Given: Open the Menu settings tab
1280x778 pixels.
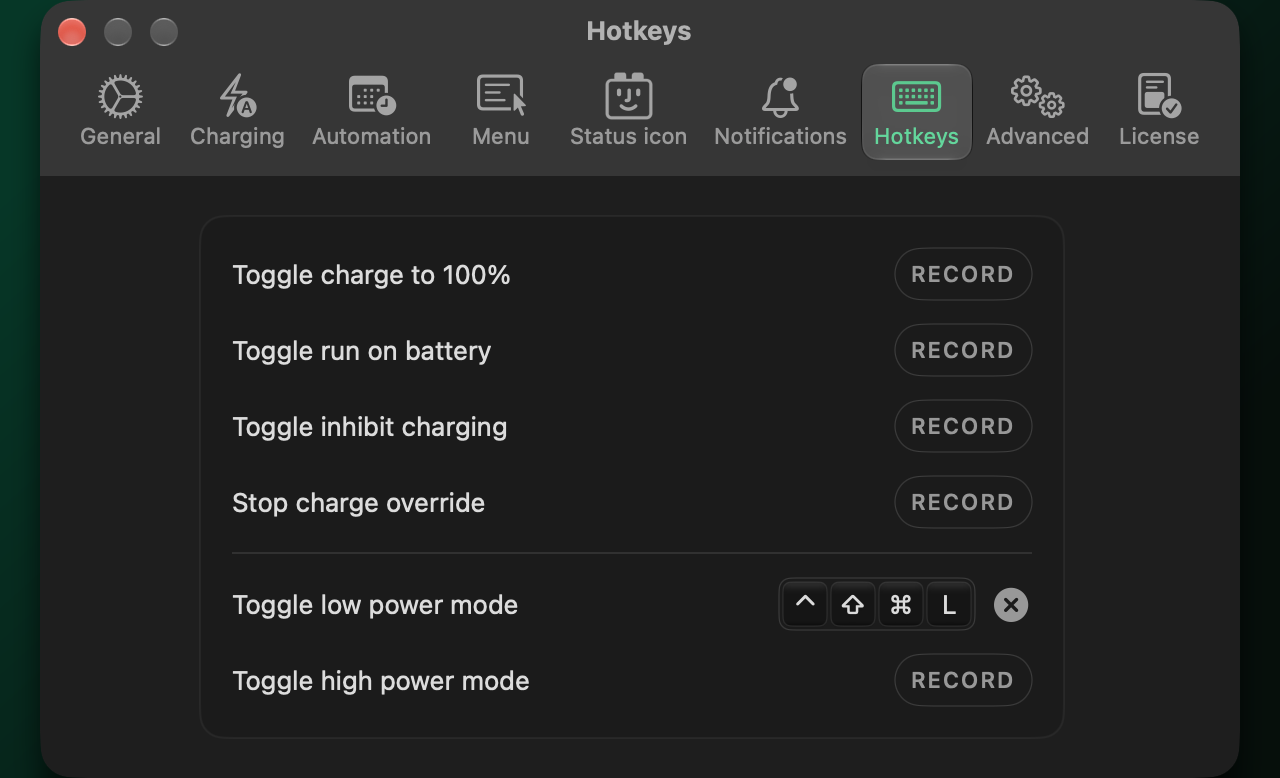Looking at the screenshot, I should [500, 112].
